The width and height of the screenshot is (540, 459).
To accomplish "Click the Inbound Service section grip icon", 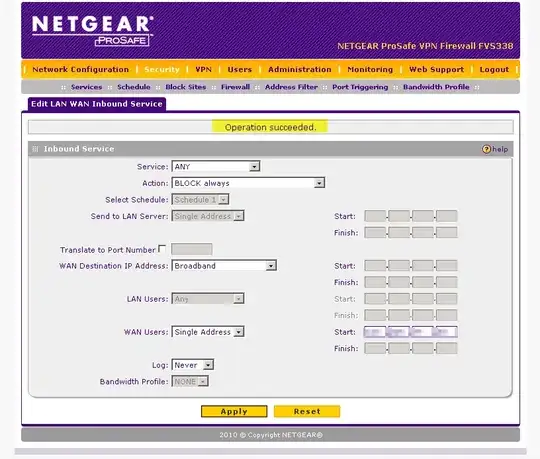I will click(x=35, y=149).
